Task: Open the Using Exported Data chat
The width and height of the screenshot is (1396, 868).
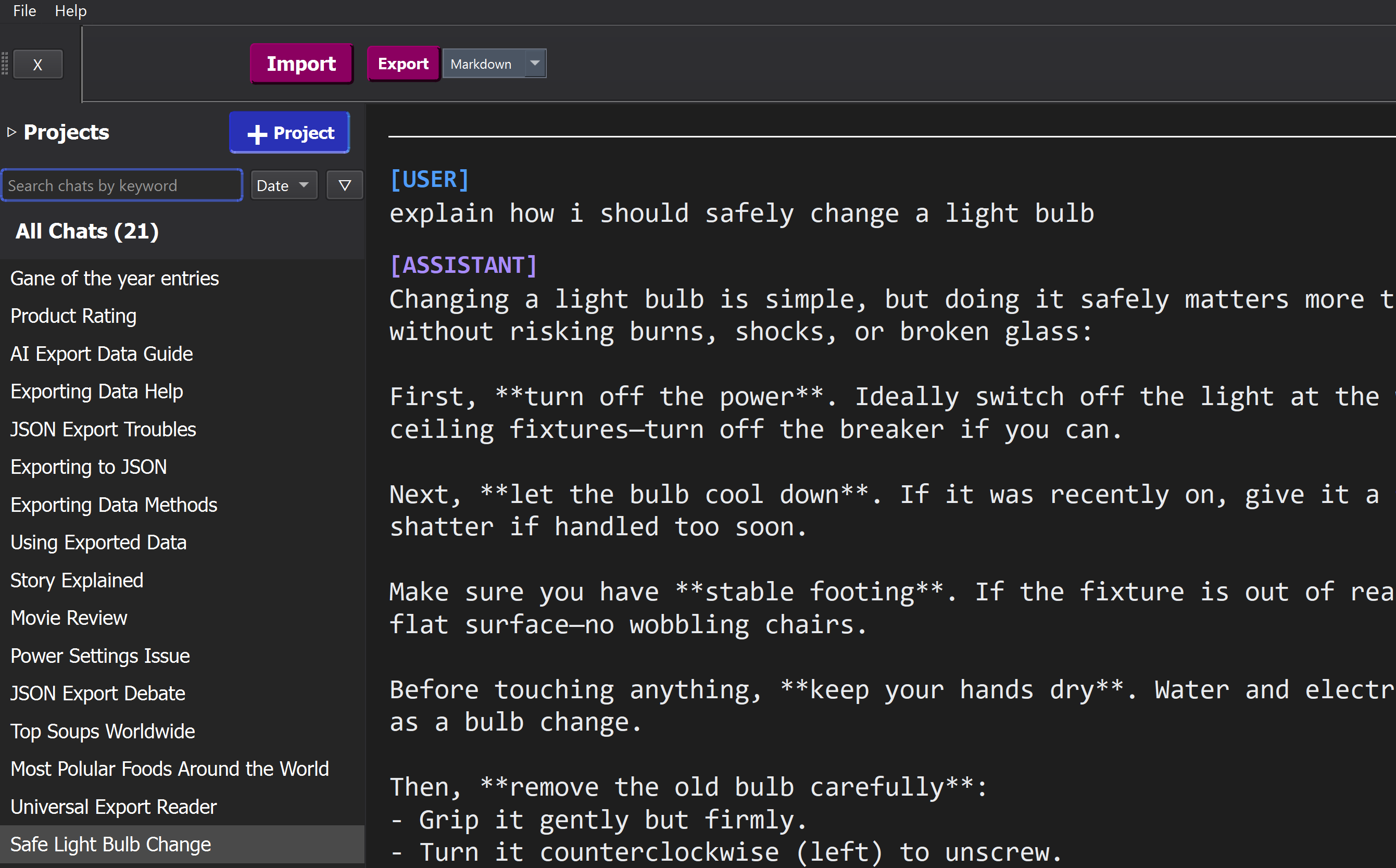Action: 183,543
